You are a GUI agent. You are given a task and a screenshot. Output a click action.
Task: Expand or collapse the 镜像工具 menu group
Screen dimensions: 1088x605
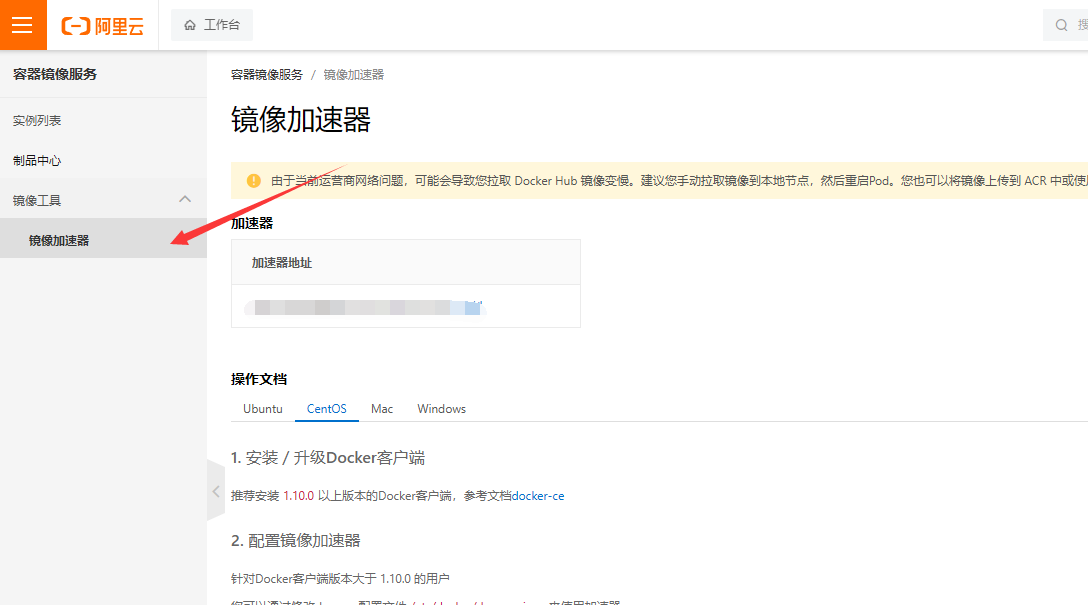pyautogui.click(x=38, y=200)
